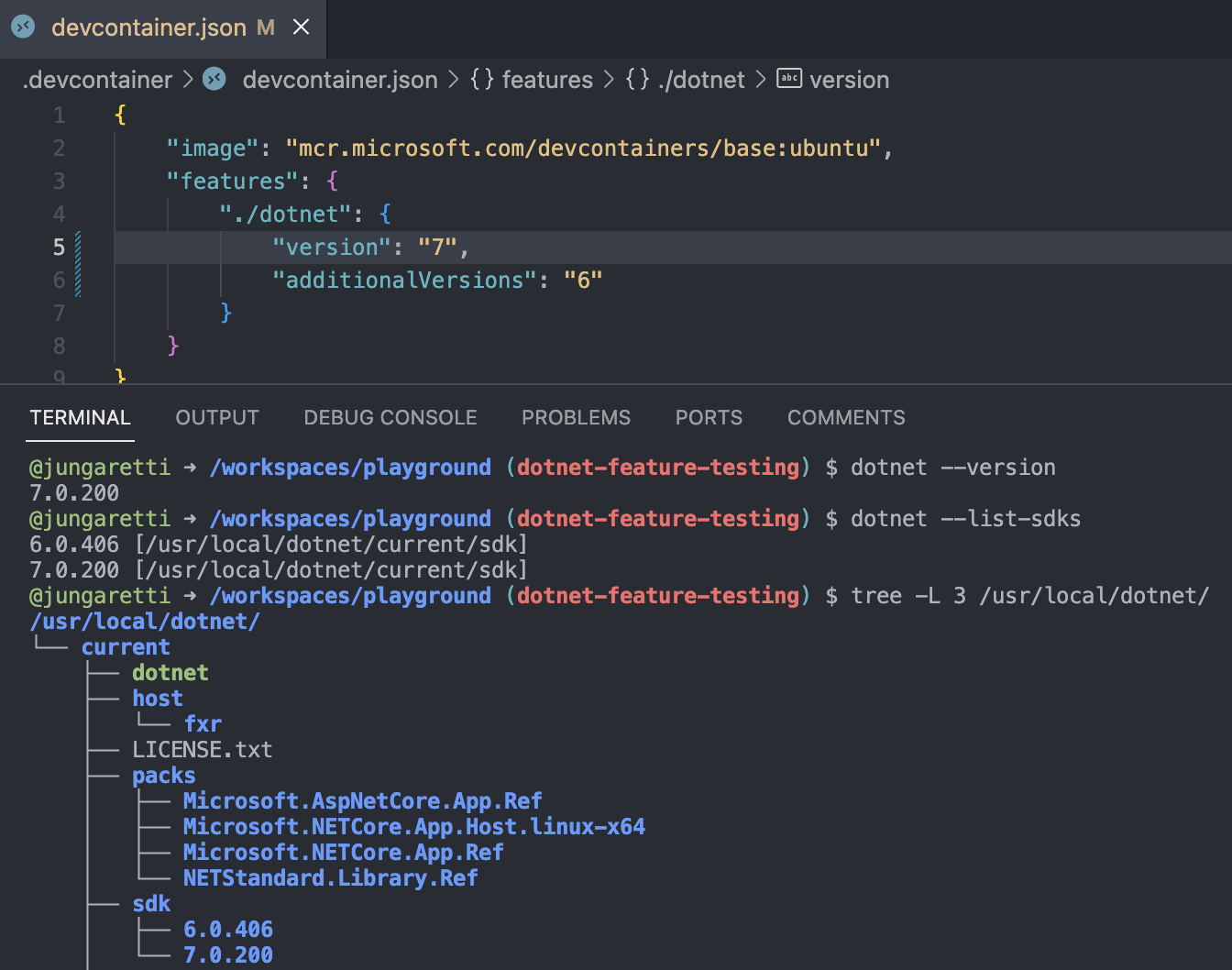
Task: Switch to the DEBUG CONSOLE panel
Action: pyautogui.click(x=390, y=417)
